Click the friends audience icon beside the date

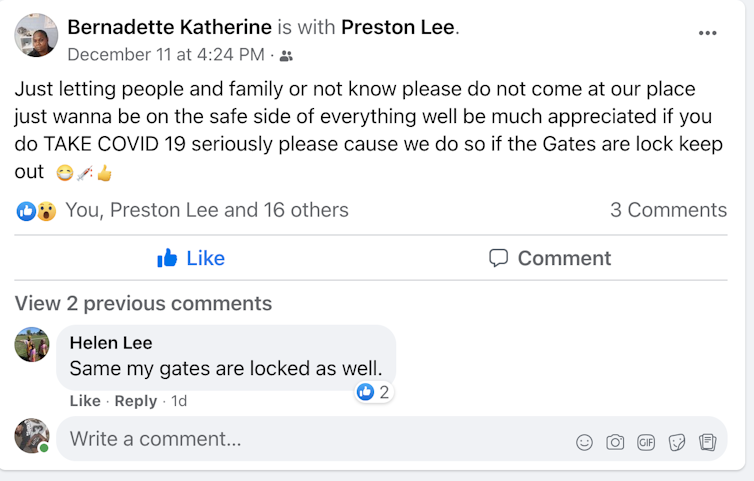pos(287,56)
